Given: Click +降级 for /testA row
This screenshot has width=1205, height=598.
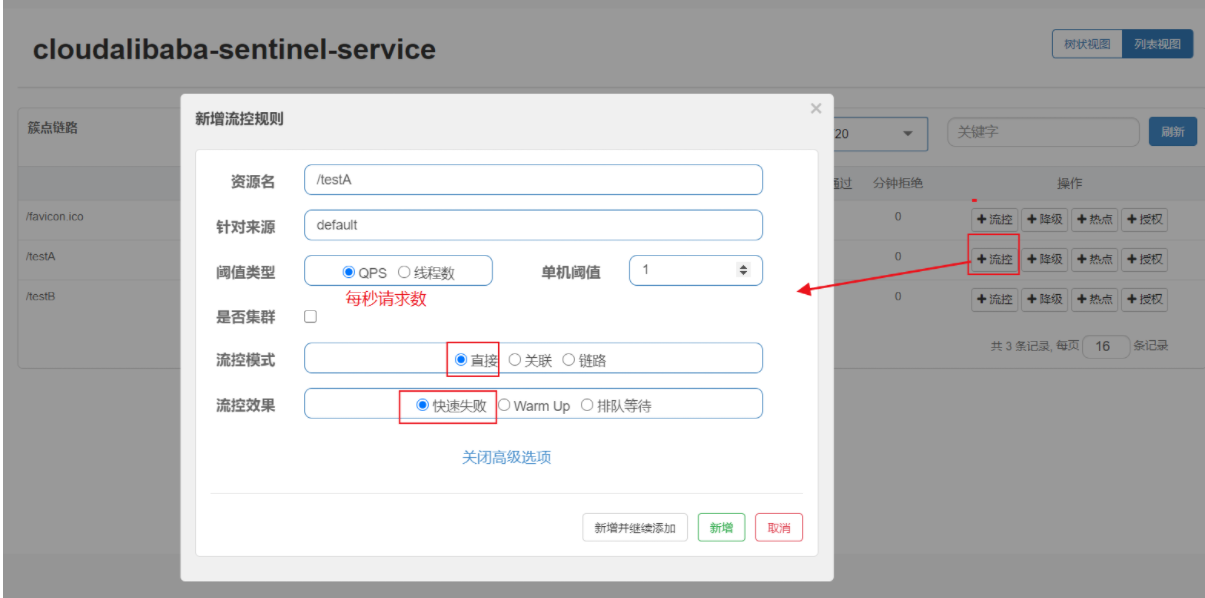Looking at the screenshot, I should coord(1044,260).
